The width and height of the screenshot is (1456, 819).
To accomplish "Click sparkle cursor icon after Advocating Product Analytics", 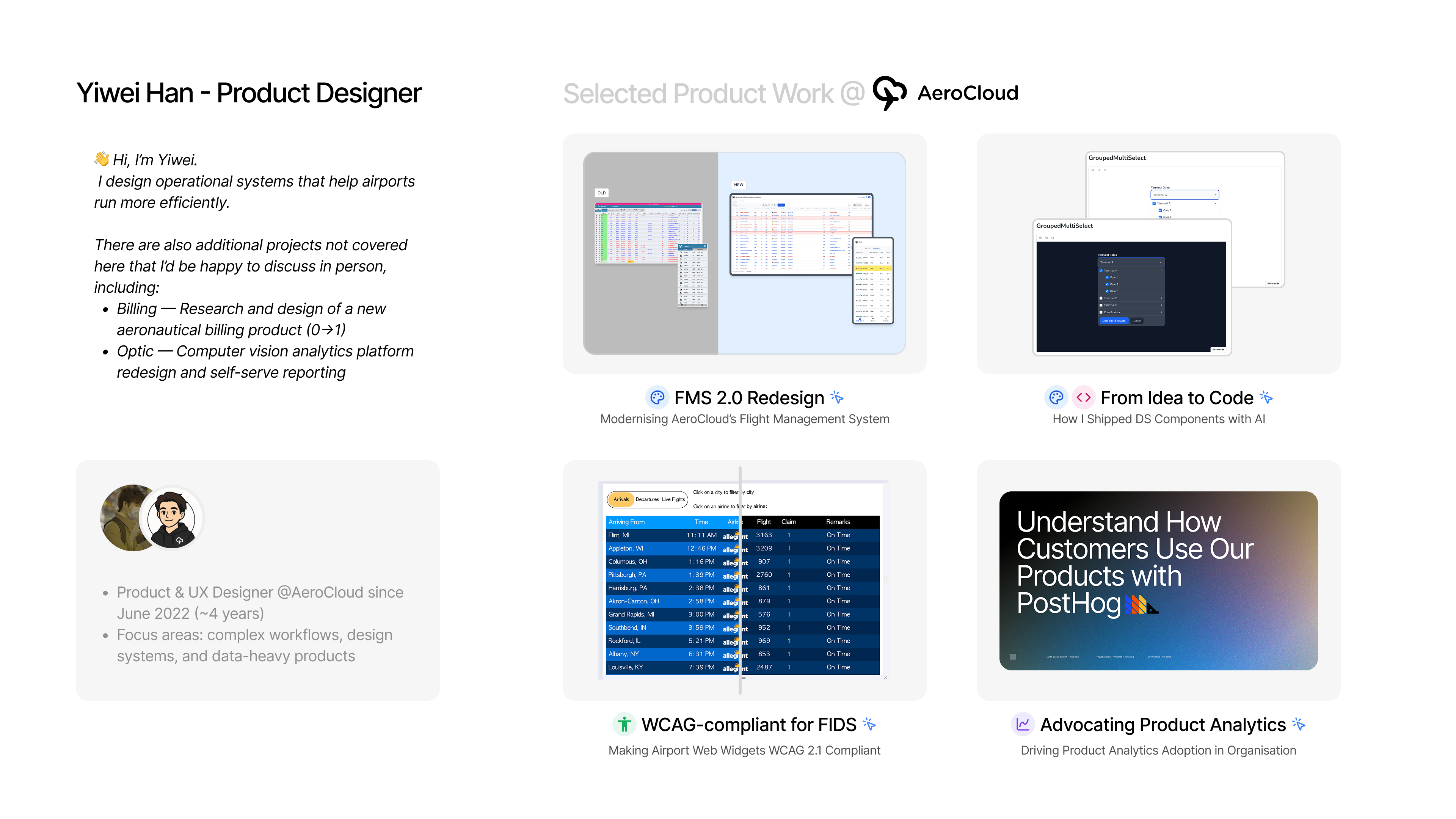I will coord(1299,725).
